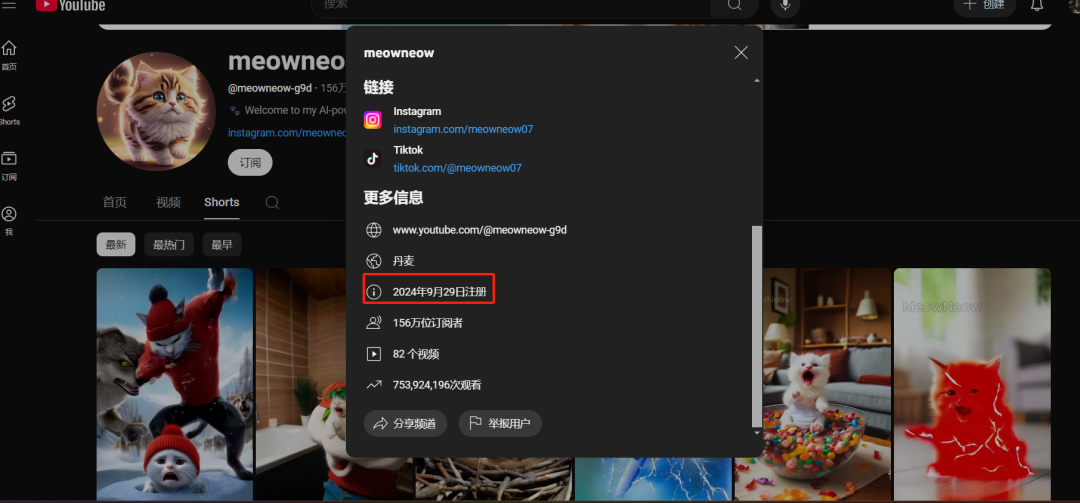Open the You (我) sidebar icon
This screenshot has width=1080, height=503.
(9, 216)
